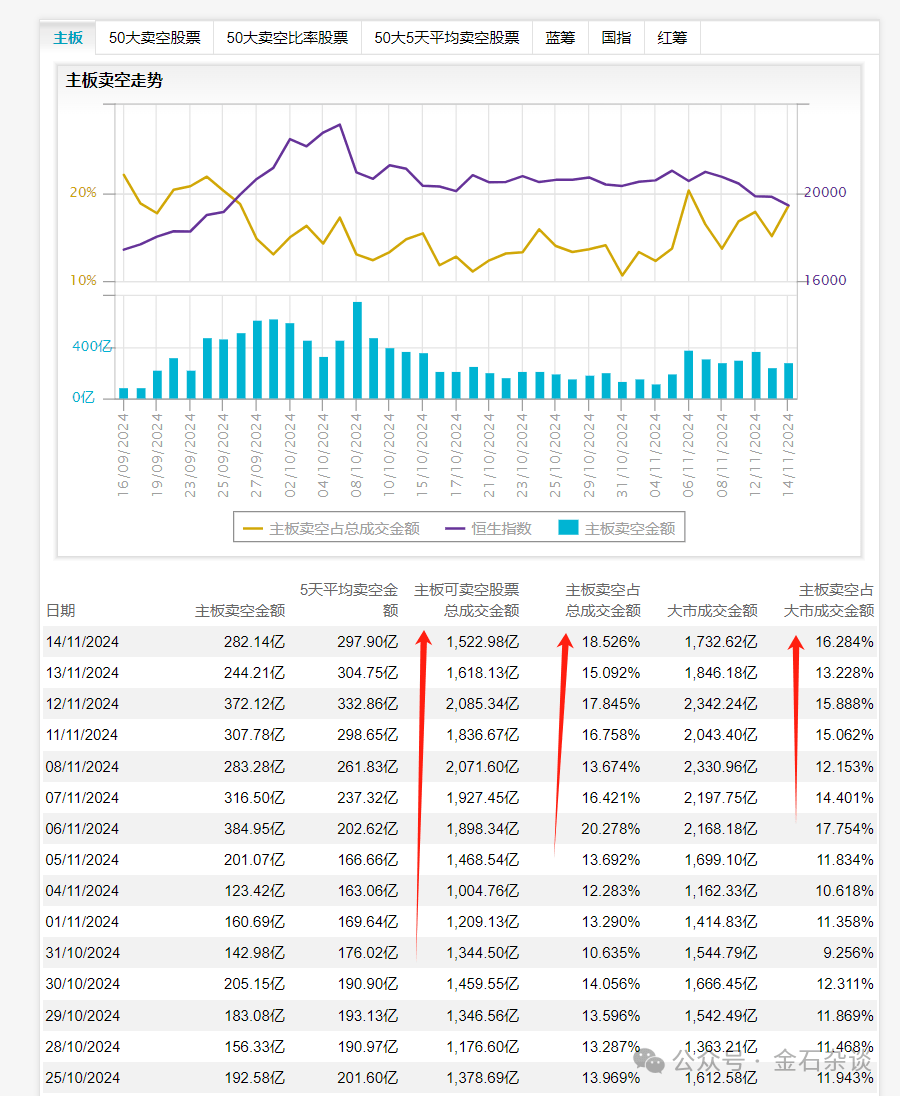The image size is (900, 1096).
Task: Open the 国指 tab
Action: [x=617, y=36]
